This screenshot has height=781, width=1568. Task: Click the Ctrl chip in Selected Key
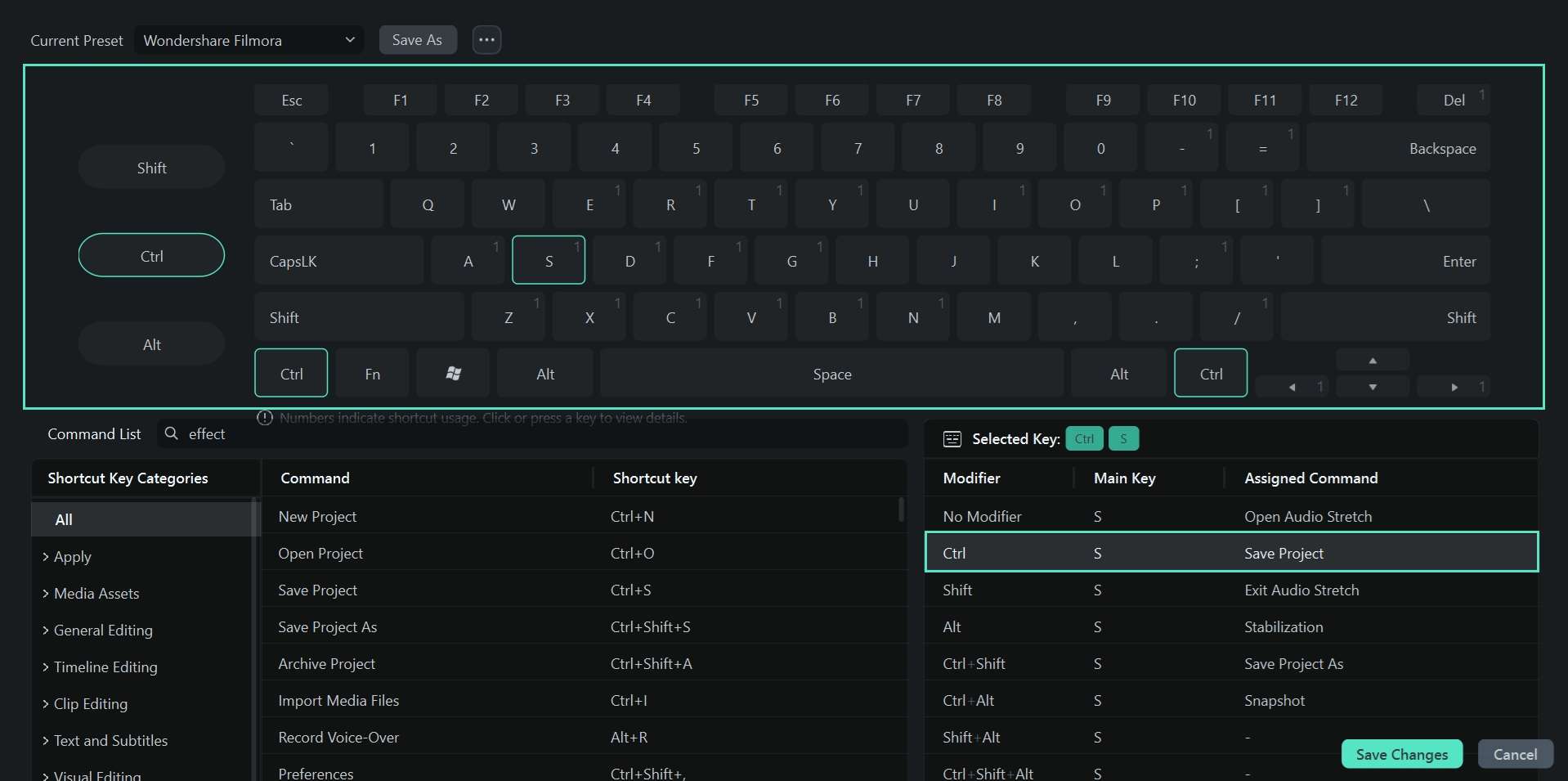[1084, 438]
